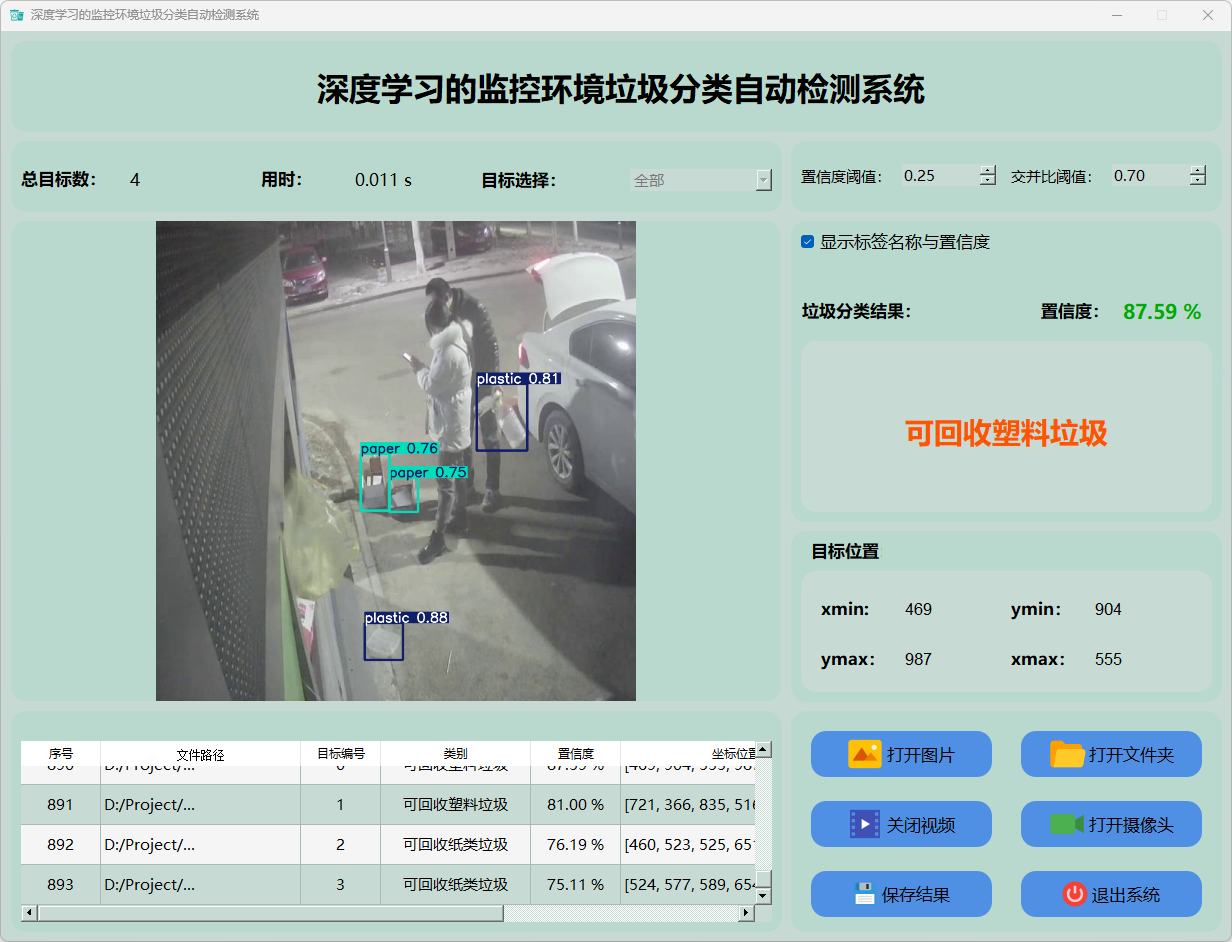The width and height of the screenshot is (1232, 942).
Task: Click the 75.11 % confidence cell
Action: (x=576, y=885)
